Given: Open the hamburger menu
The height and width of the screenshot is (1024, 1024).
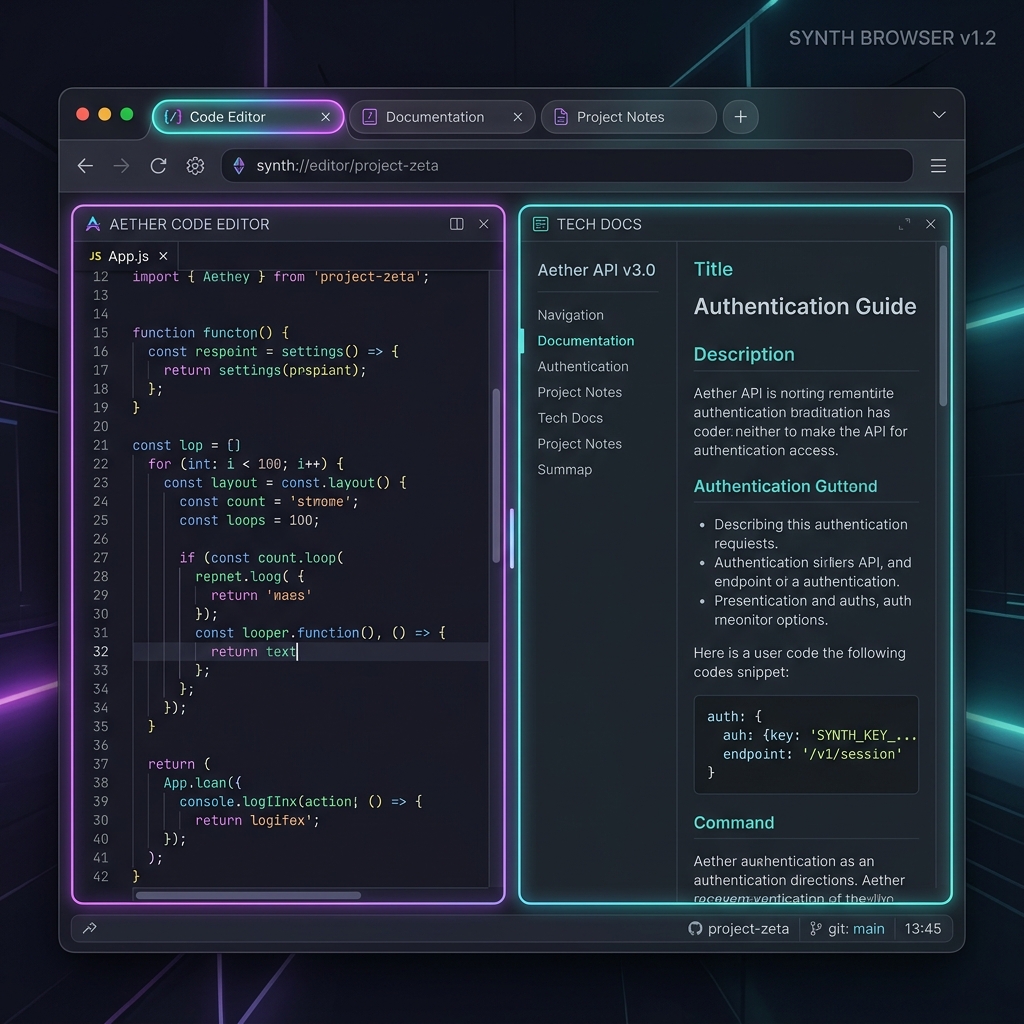Looking at the screenshot, I should (x=938, y=166).
